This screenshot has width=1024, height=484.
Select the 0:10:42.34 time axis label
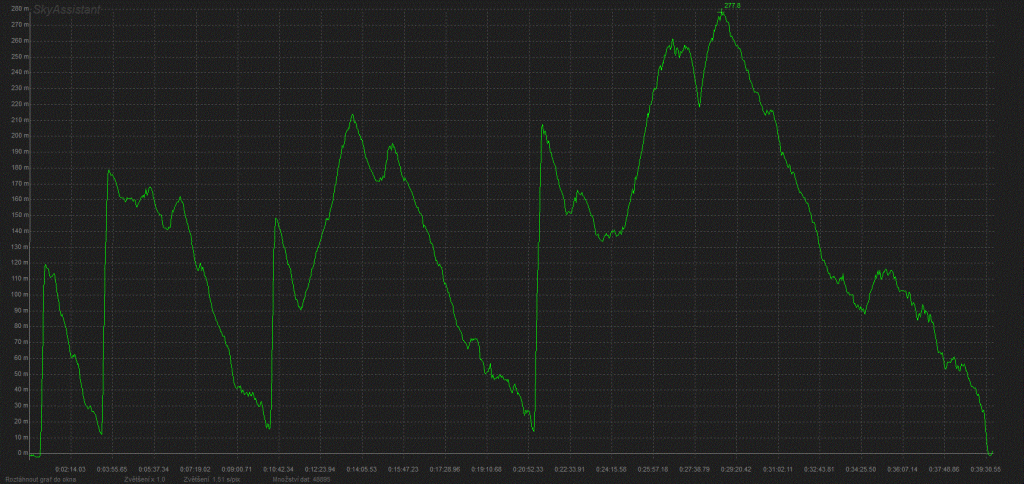(x=278, y=468)
